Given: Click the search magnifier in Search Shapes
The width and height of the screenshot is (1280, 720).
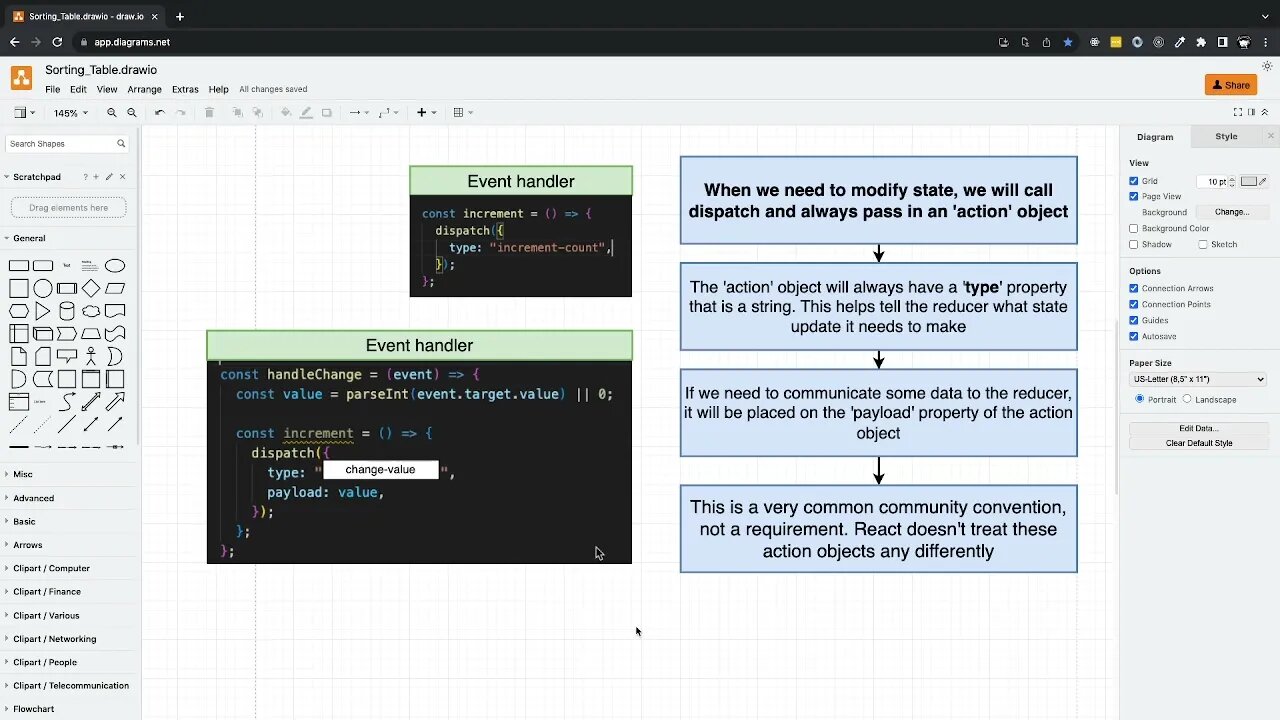Looking at the screenshot, I should 121,144.
